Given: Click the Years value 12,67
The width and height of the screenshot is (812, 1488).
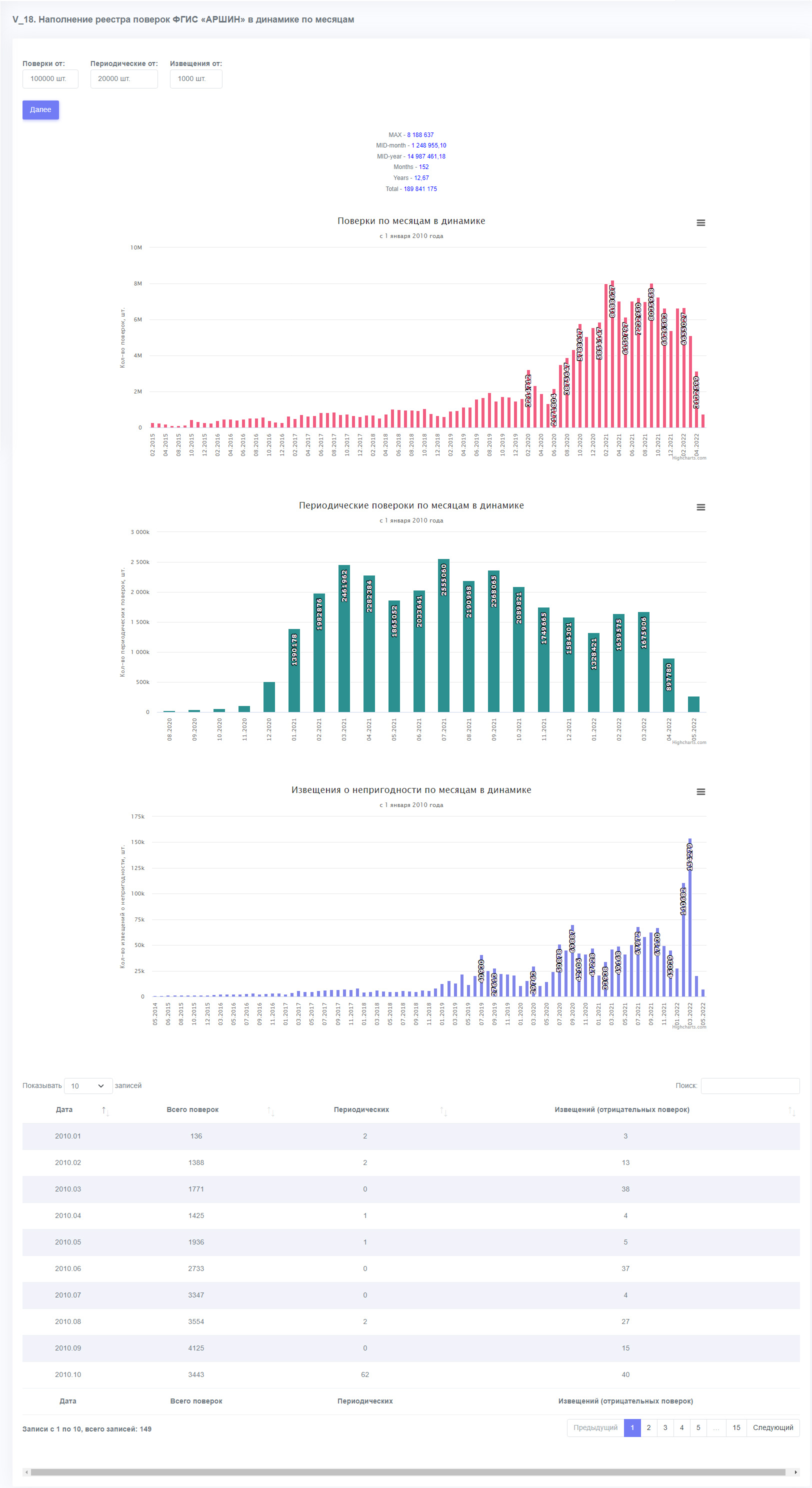Looking at the screenshot, I should click(x=421, y=178).
